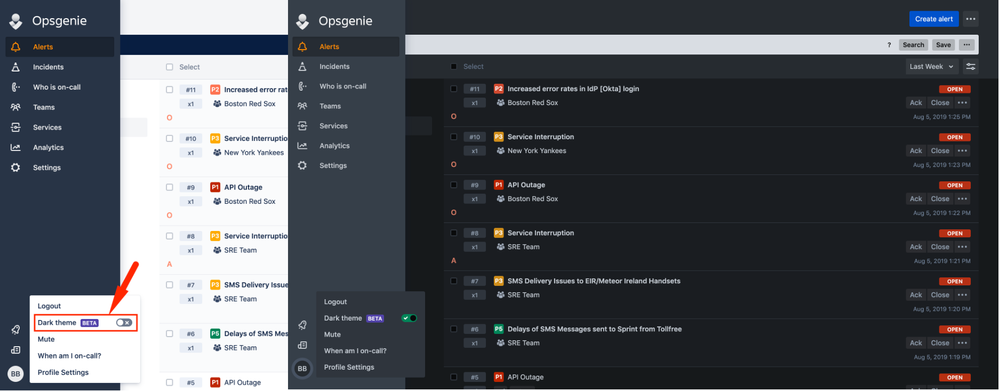Open more actions for dark alert #11

[963, 103]
